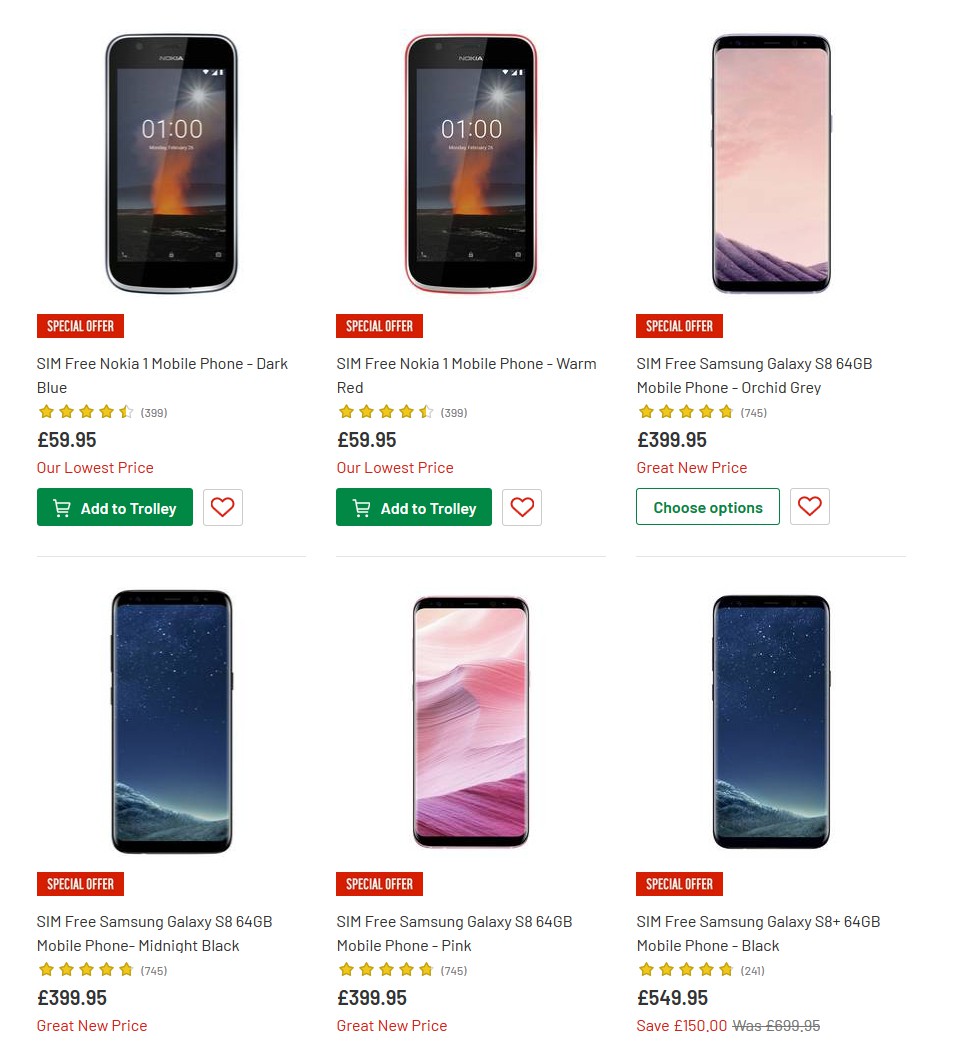Toggle the Galaxy S8 Orchid Grey favourite heart off
The height and width of the screenshot is (1042, 953).
pos(809,506)
